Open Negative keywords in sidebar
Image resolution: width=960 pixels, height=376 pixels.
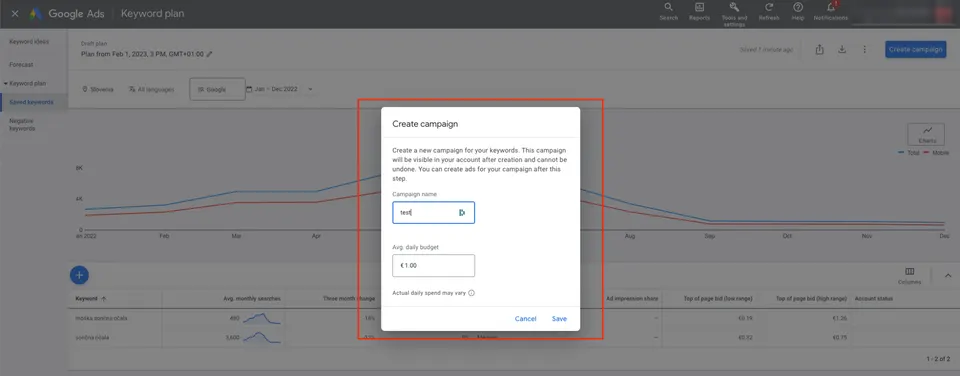coord(23,125)
